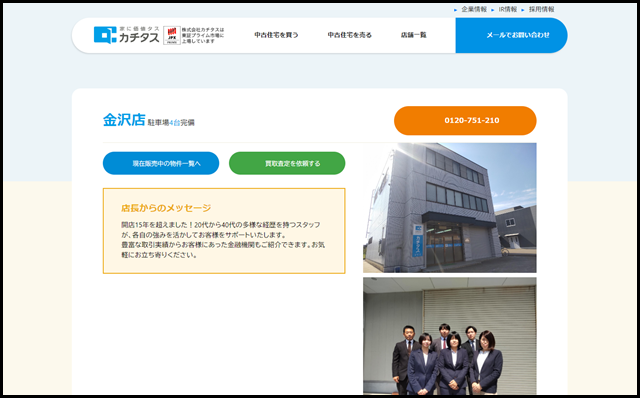
Task: Open the 採用情報 link at top
Action: click(x=541, y=9)
